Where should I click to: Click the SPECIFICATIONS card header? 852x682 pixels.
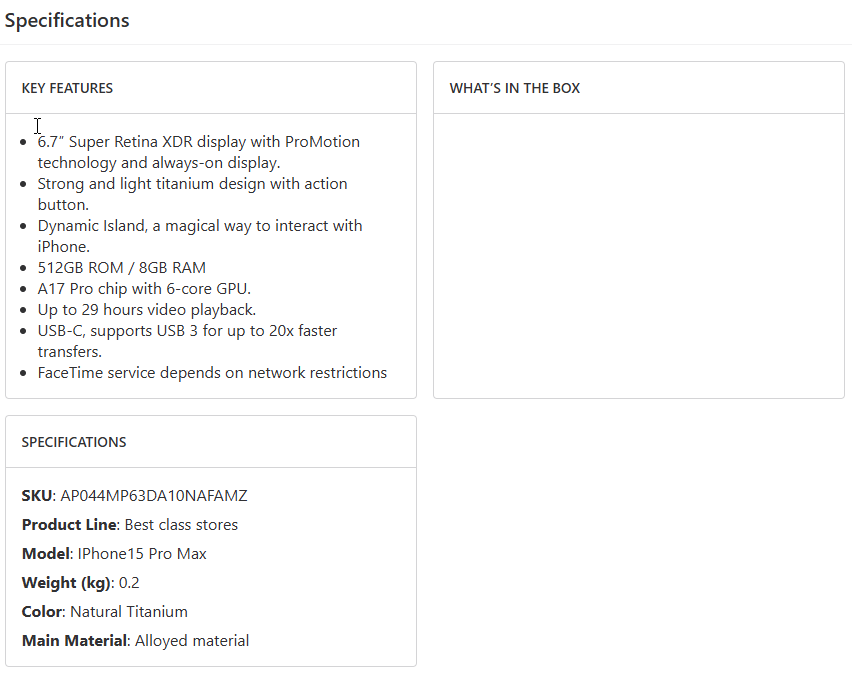pyautogui.click(x=74, y=442)
